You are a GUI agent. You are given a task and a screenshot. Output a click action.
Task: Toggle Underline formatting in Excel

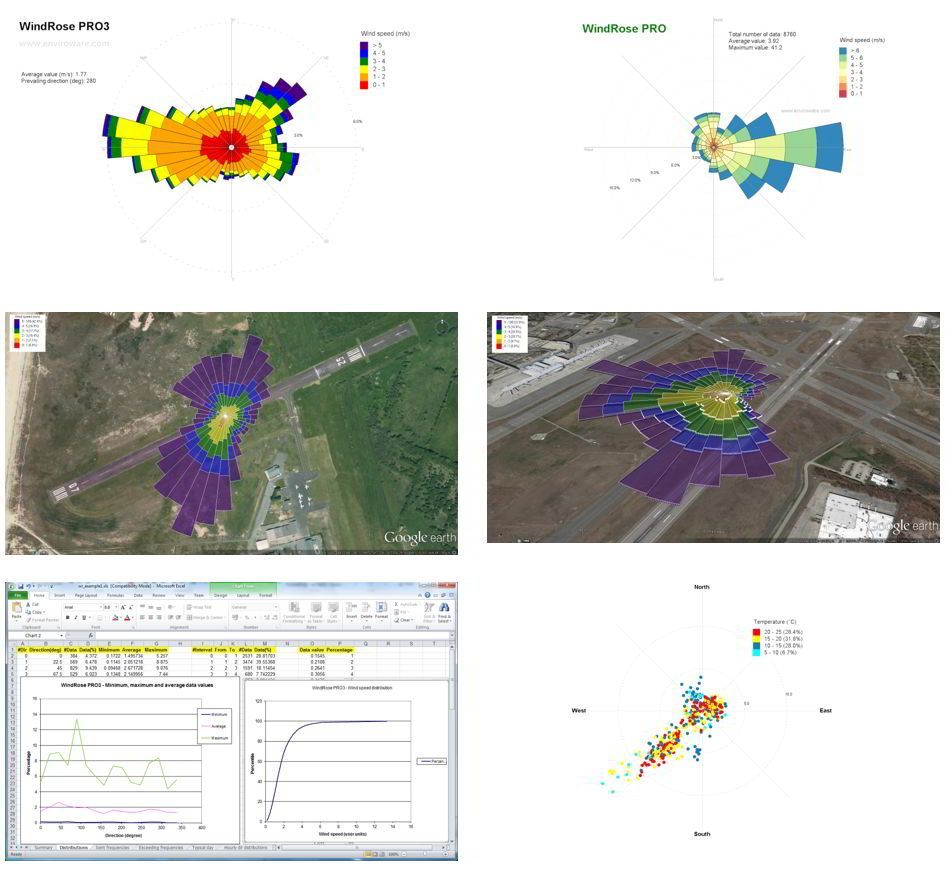(x=84, y=617)
